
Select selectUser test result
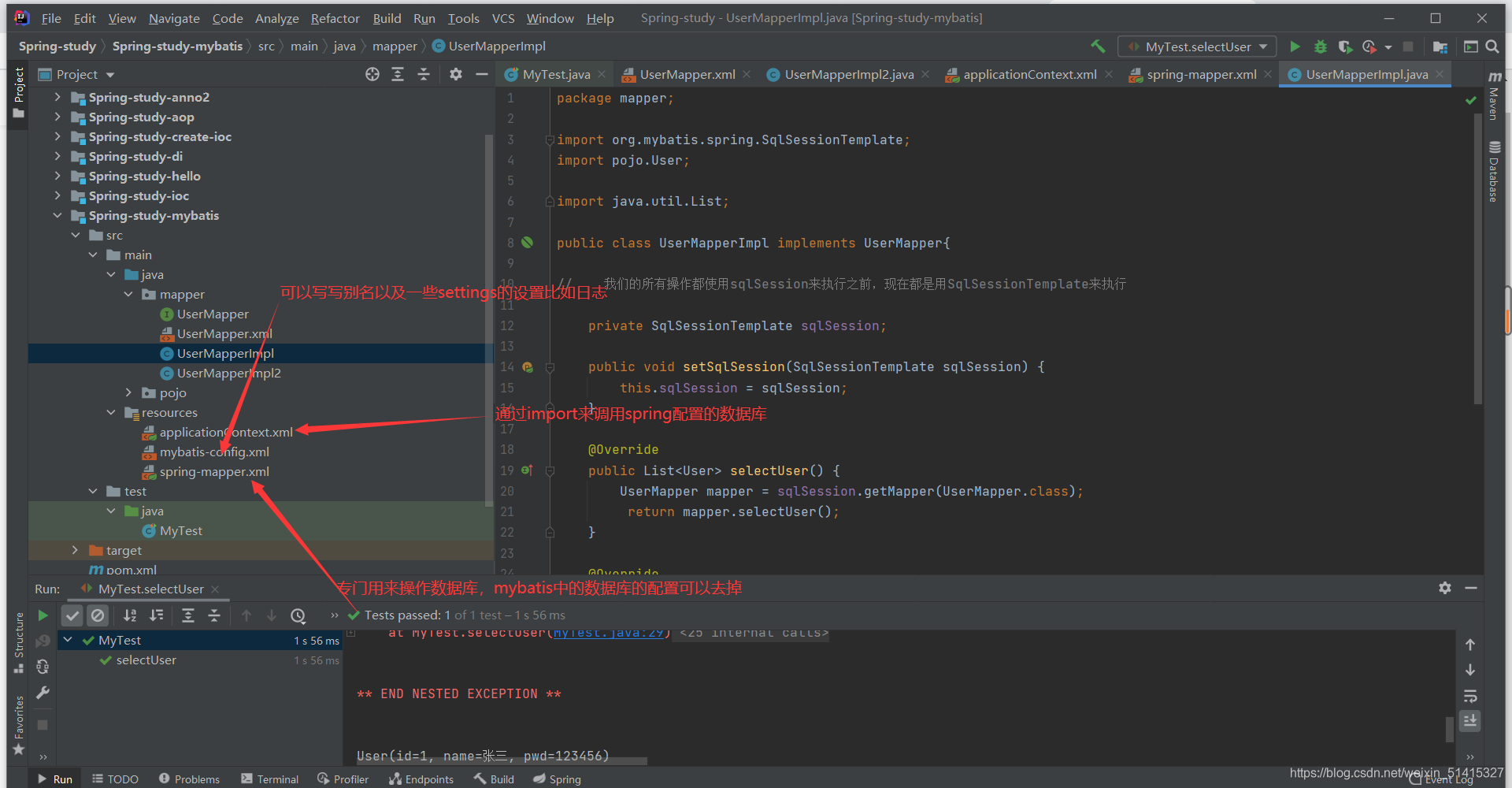[146, 660]
